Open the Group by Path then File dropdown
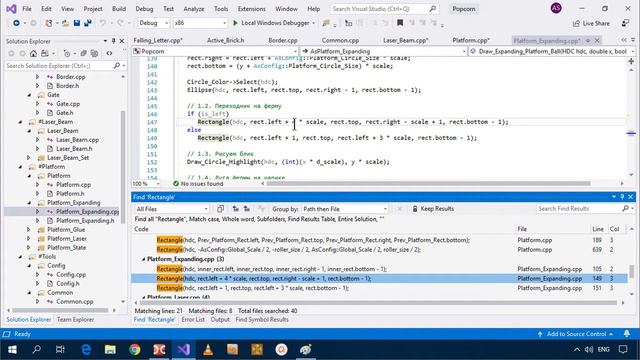 (x=345, y=209)
